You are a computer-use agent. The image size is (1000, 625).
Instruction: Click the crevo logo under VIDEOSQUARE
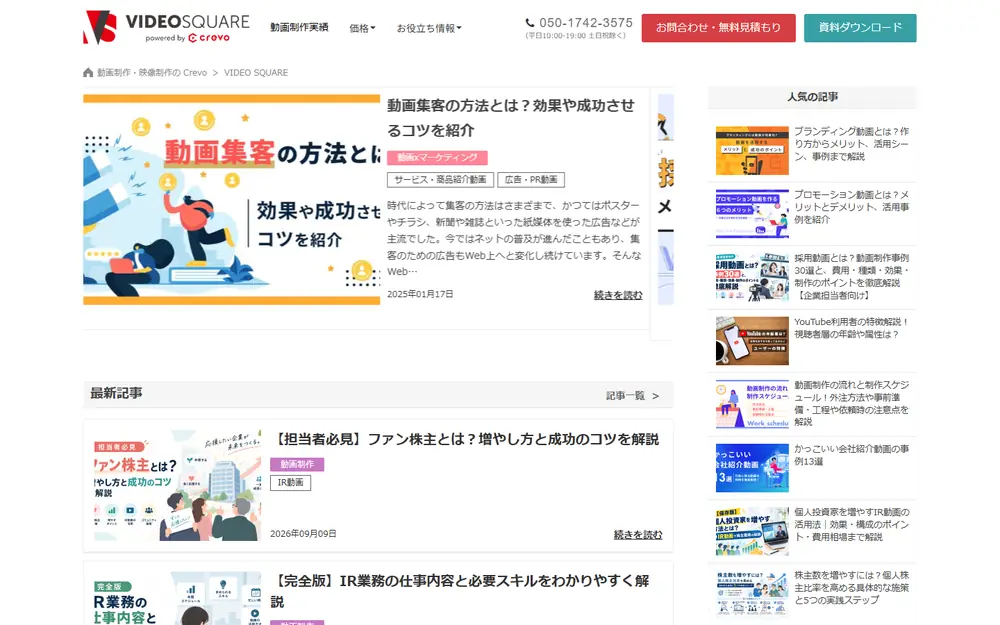coord(209,38)
